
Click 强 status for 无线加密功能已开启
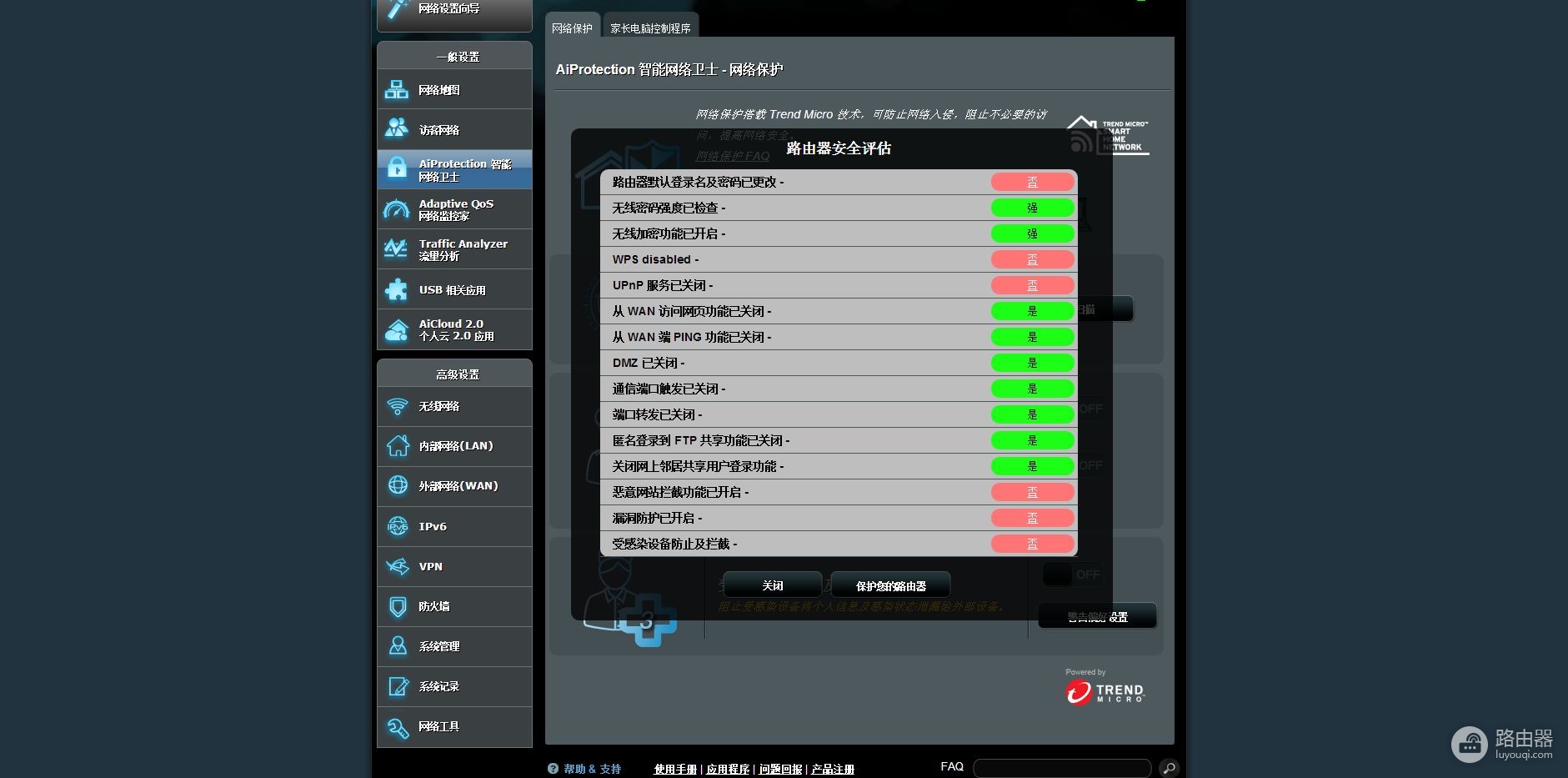pyautogui.click(x=1032, y=233)
